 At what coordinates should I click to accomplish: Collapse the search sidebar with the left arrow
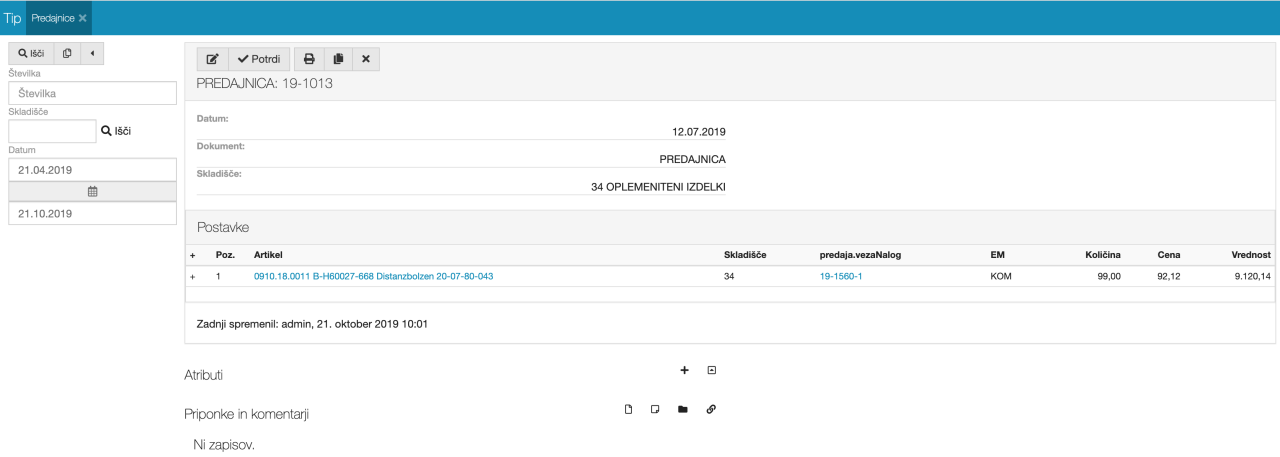(92, 53)
